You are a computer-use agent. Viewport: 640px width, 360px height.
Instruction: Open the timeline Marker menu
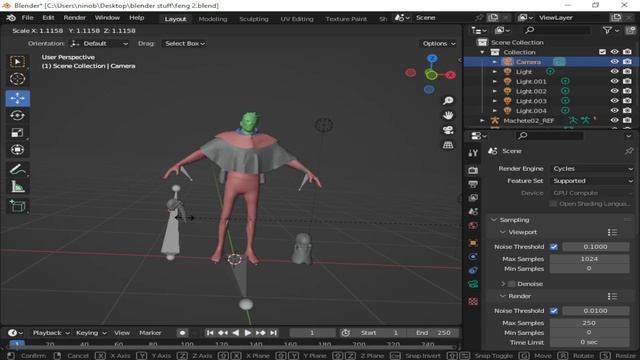[x=150, y=333]
